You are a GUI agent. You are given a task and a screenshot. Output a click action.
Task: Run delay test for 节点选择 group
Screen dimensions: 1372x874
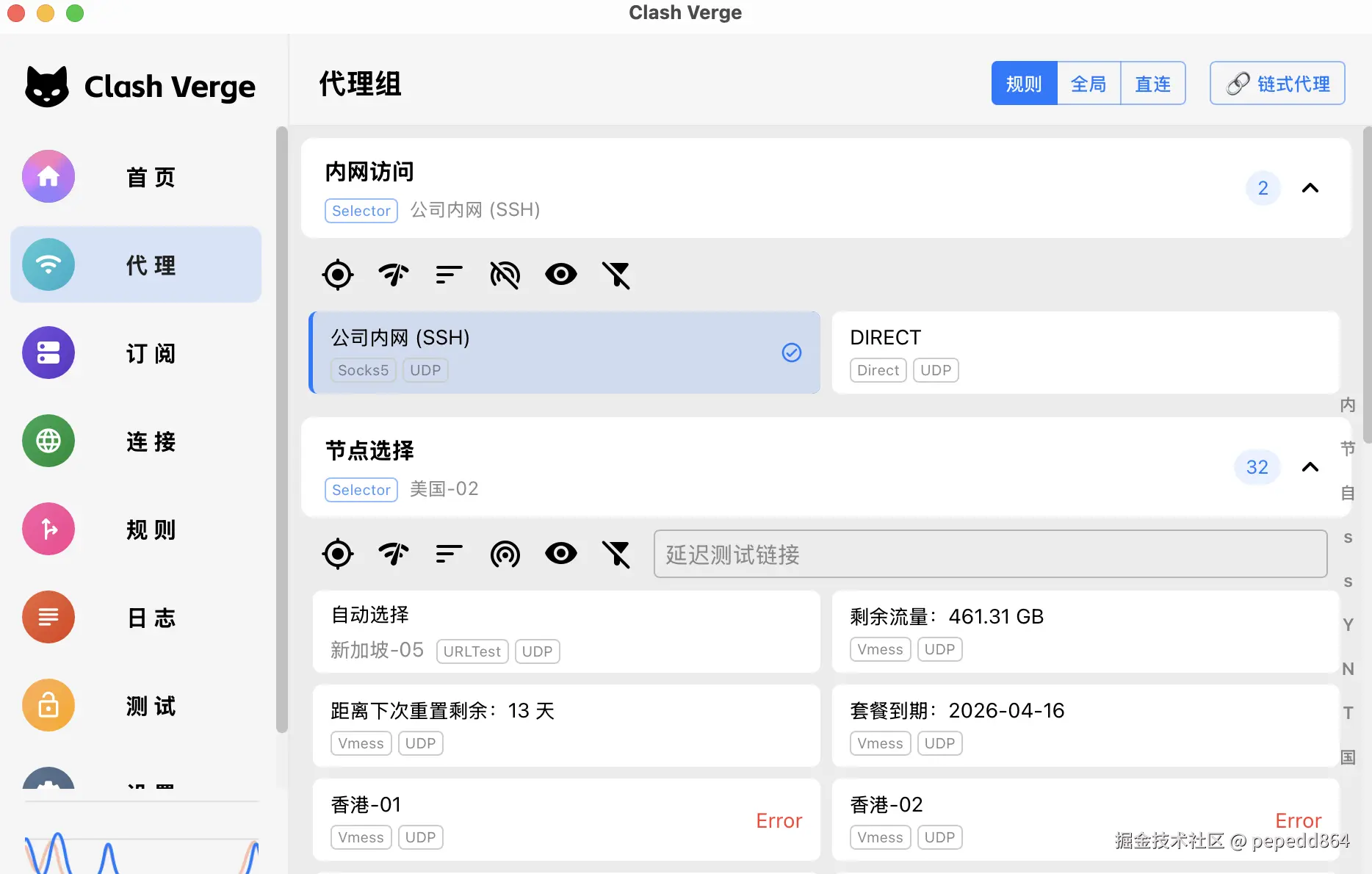[394, 554]
